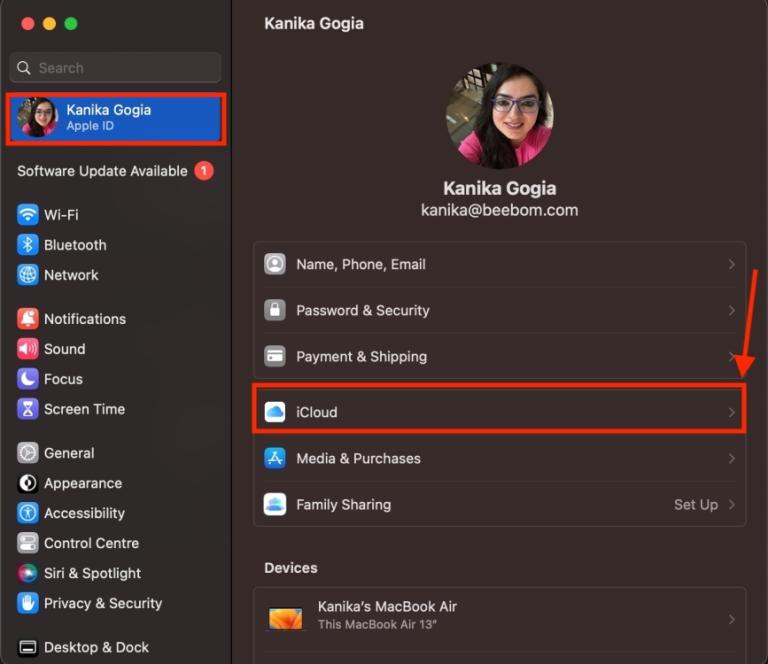Click the MacBook Air device icon
768x664 pixels.
(286, 618)
